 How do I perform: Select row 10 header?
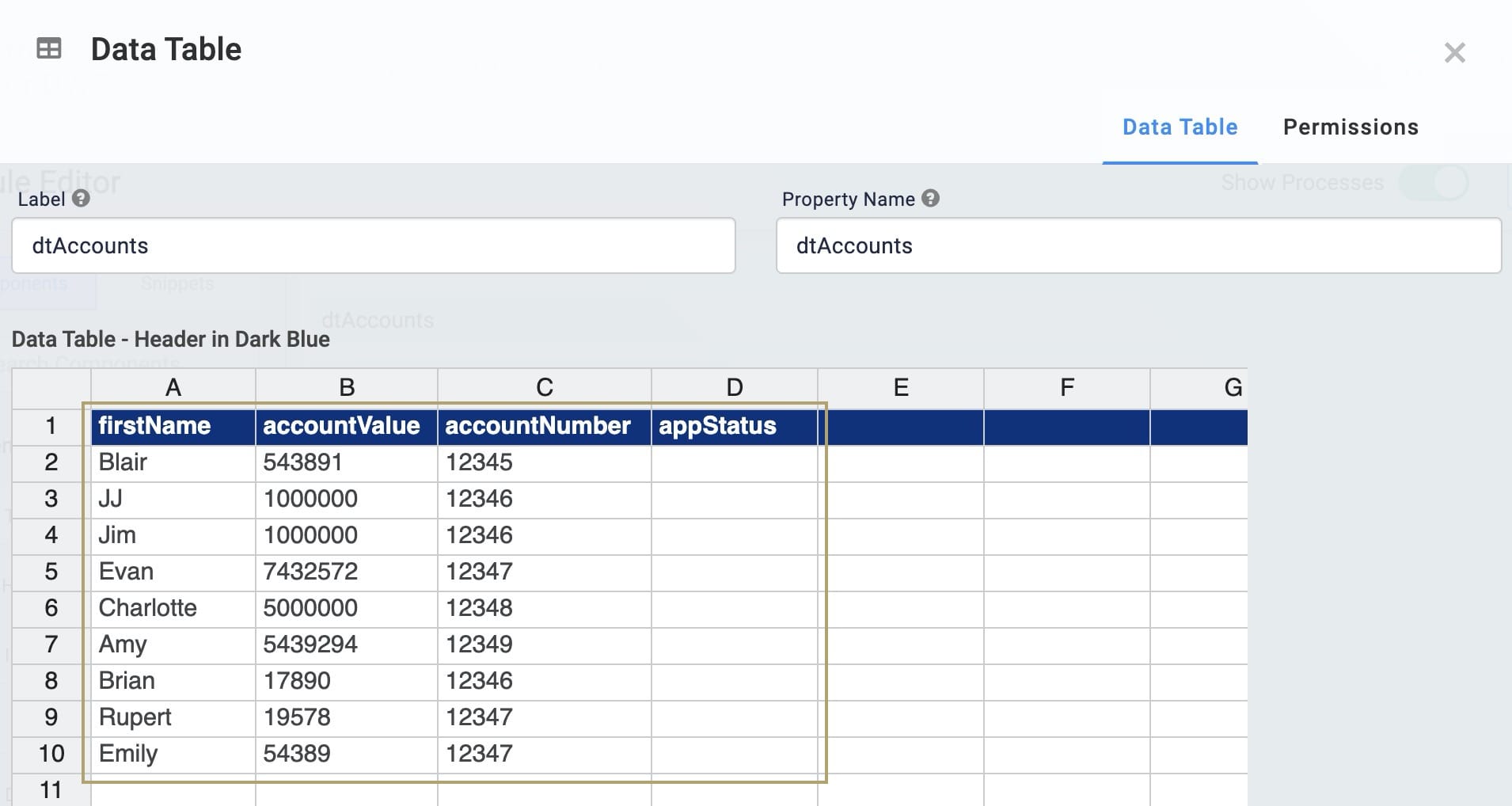pyautogui.click(x=51, y=755)
